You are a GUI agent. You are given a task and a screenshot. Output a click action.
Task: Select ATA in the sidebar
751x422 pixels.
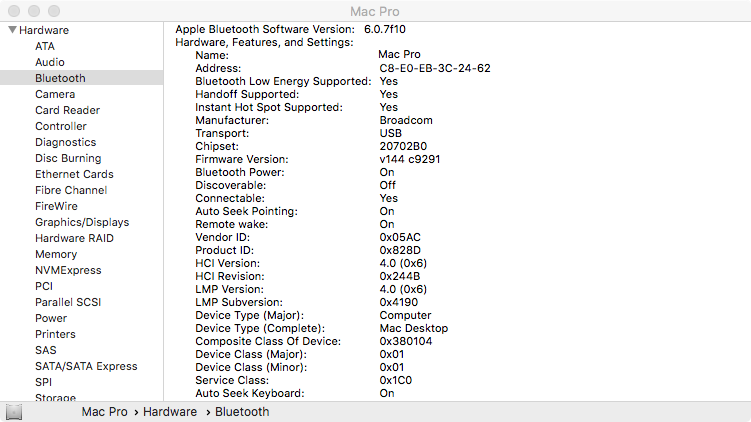pyautogui.click(x=45, y=46)
